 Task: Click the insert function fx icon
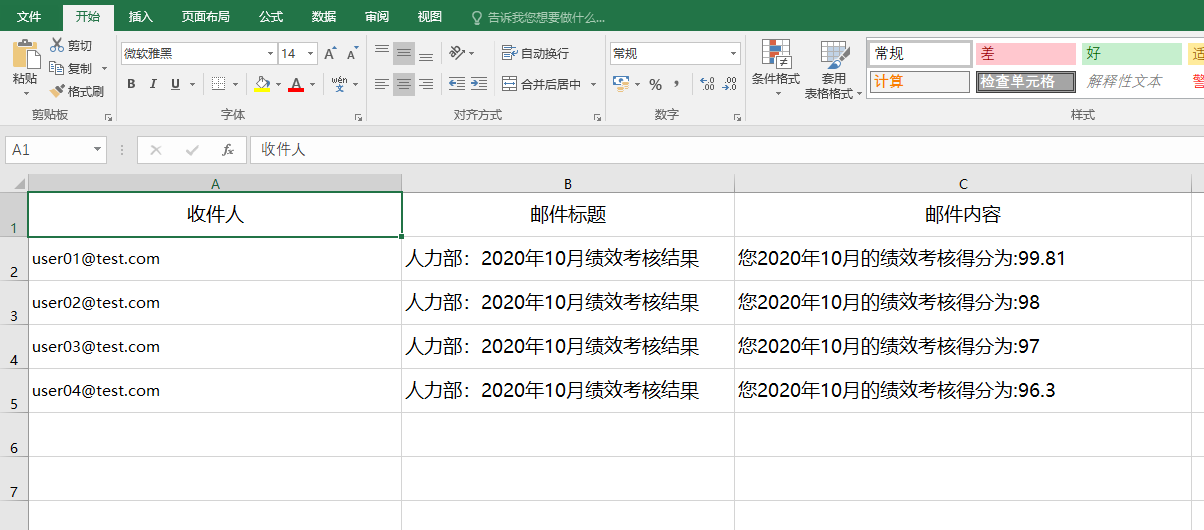[228, 150]
